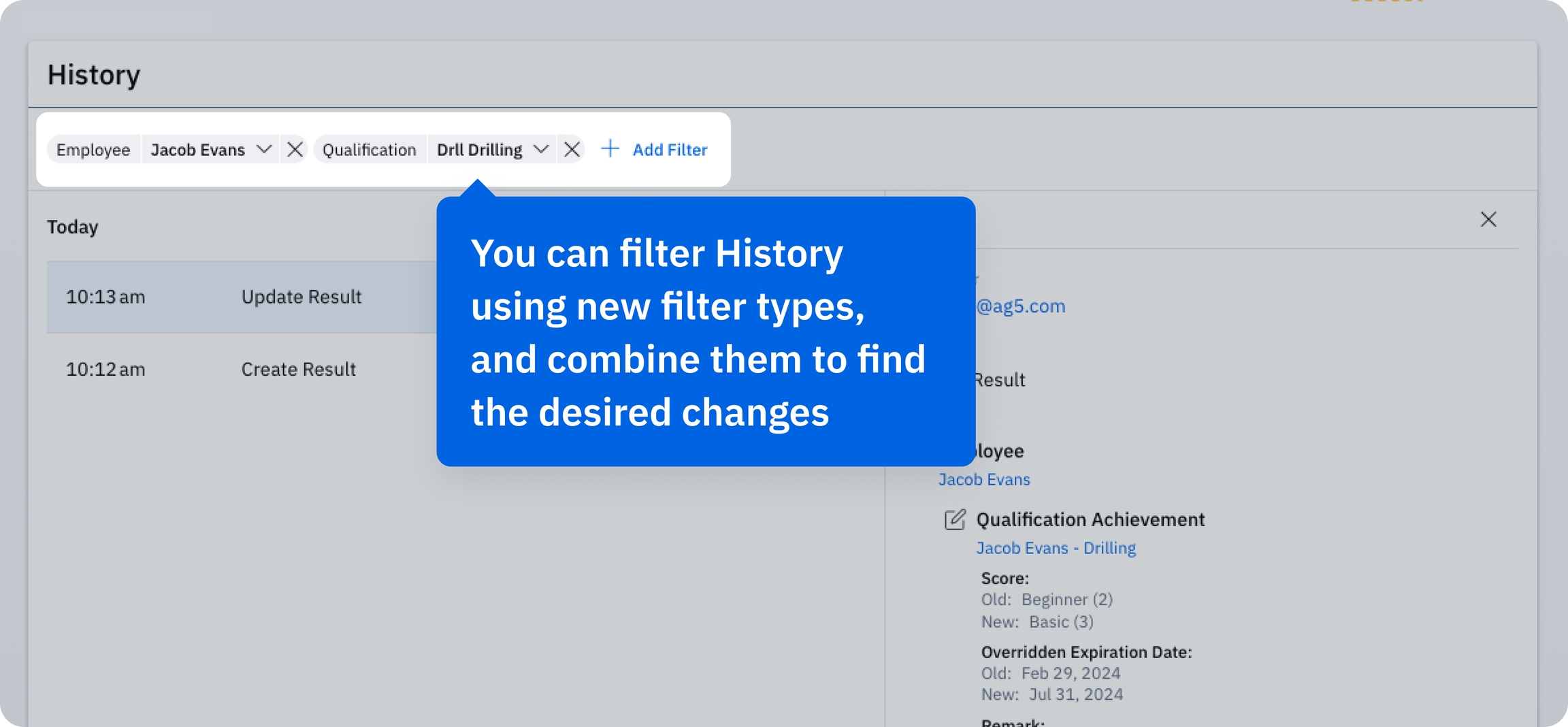
Task: Click the plus icon beside Add Filter
Action: [x=610, y=149]
